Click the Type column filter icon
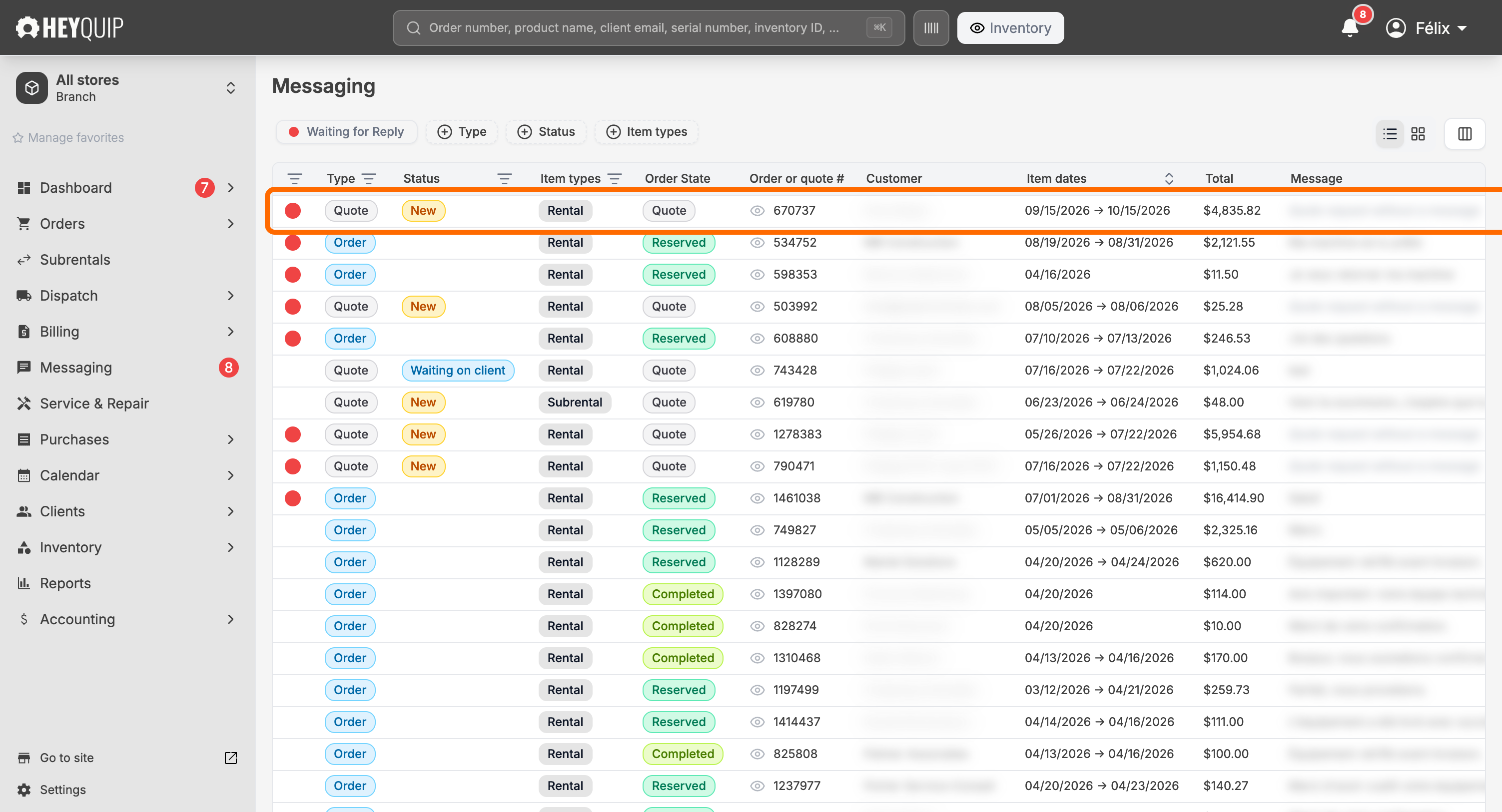Viewport: 1502px width, 812px height. pos(368,178)
